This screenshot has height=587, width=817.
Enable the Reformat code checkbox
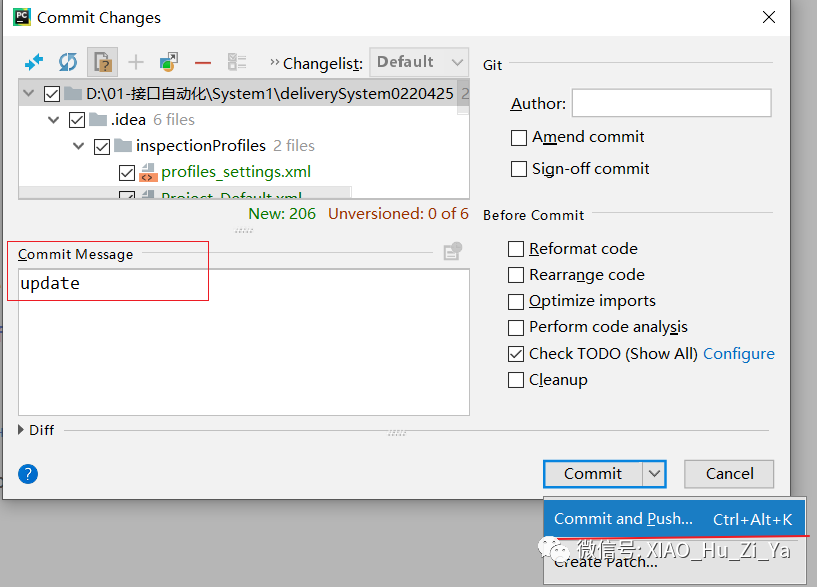pos(516,249)
